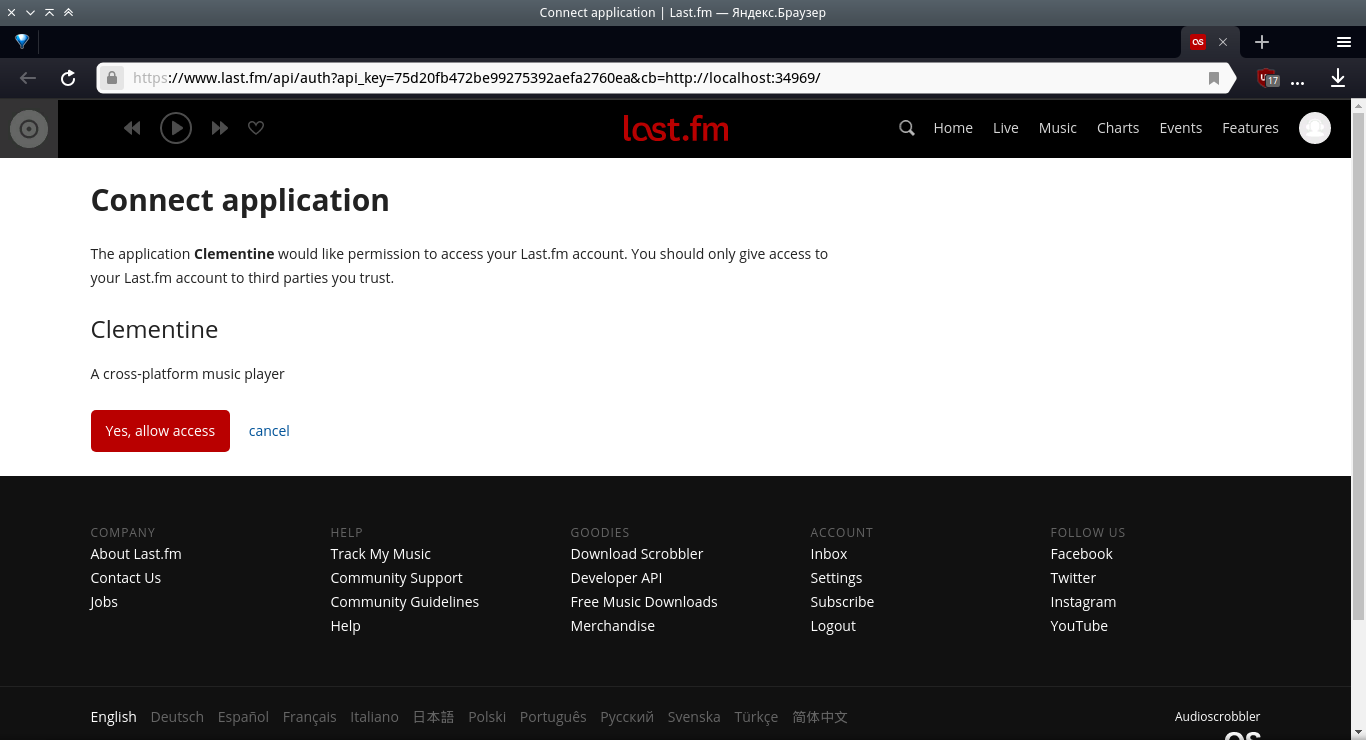Viewport: 1366px width, 740px height.
Task: Switch site language to Français
Action: [x=310, y=717]
